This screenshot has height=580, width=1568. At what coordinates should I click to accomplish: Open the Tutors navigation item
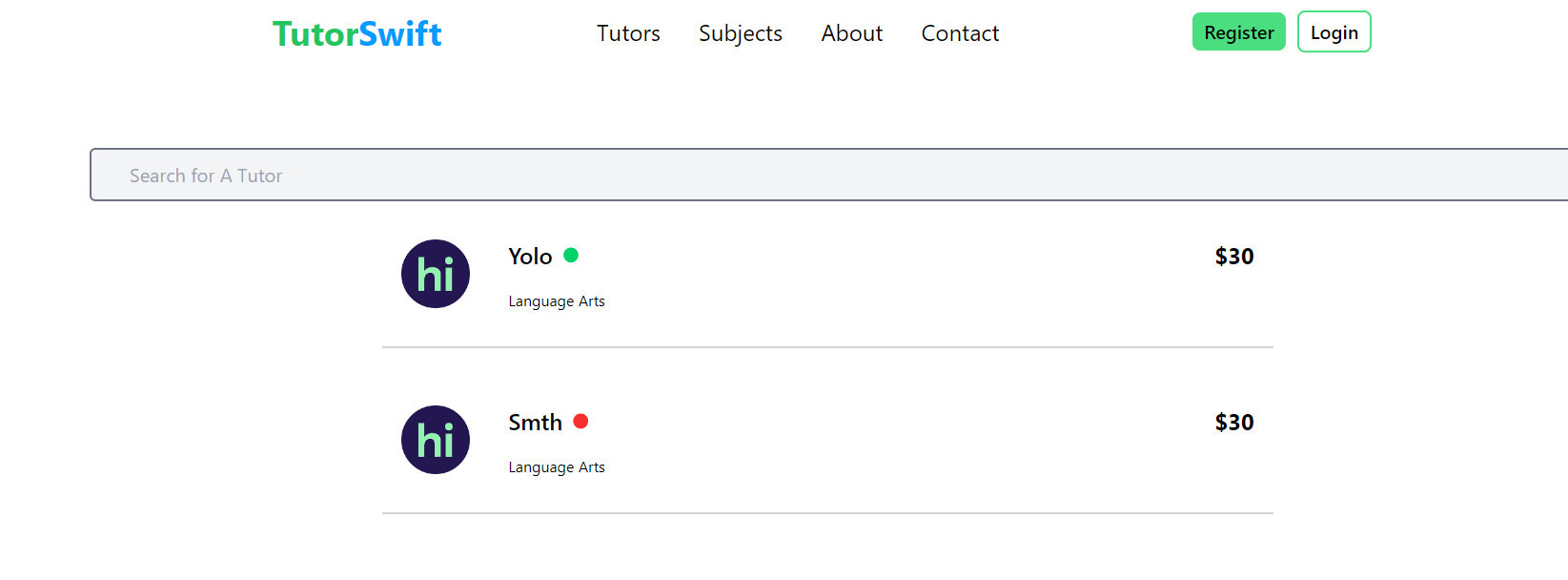(x=628, y=33)
